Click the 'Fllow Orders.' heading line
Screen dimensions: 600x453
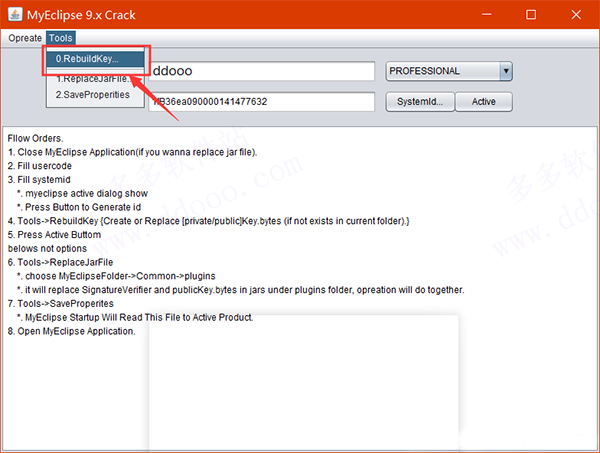36,139
